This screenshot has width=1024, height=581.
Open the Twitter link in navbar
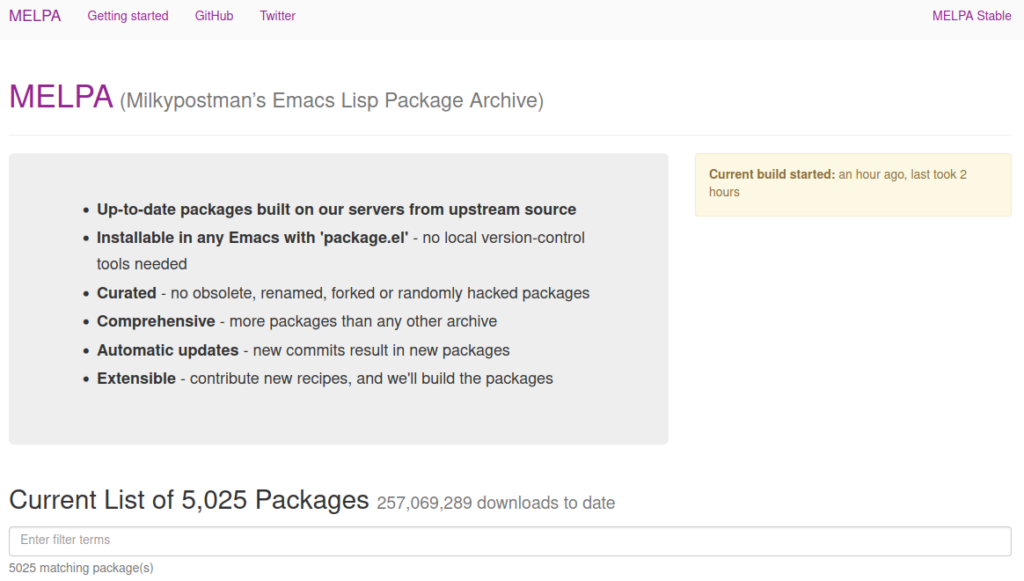click(278, 16)
